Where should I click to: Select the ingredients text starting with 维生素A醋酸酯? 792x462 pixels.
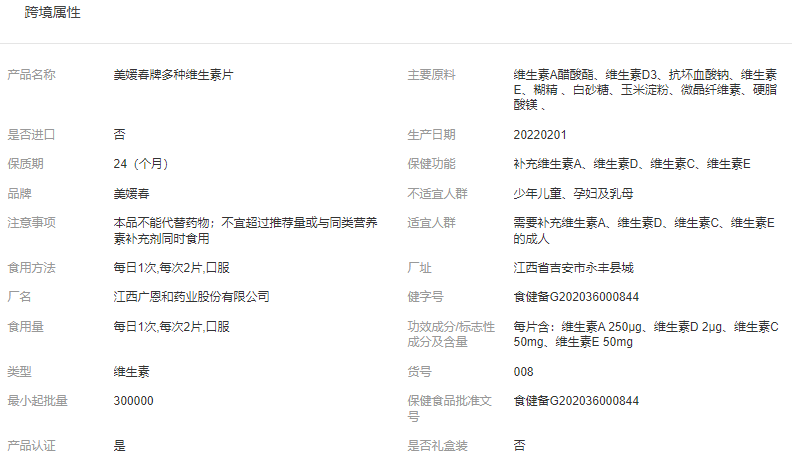[x=645, y=90]
